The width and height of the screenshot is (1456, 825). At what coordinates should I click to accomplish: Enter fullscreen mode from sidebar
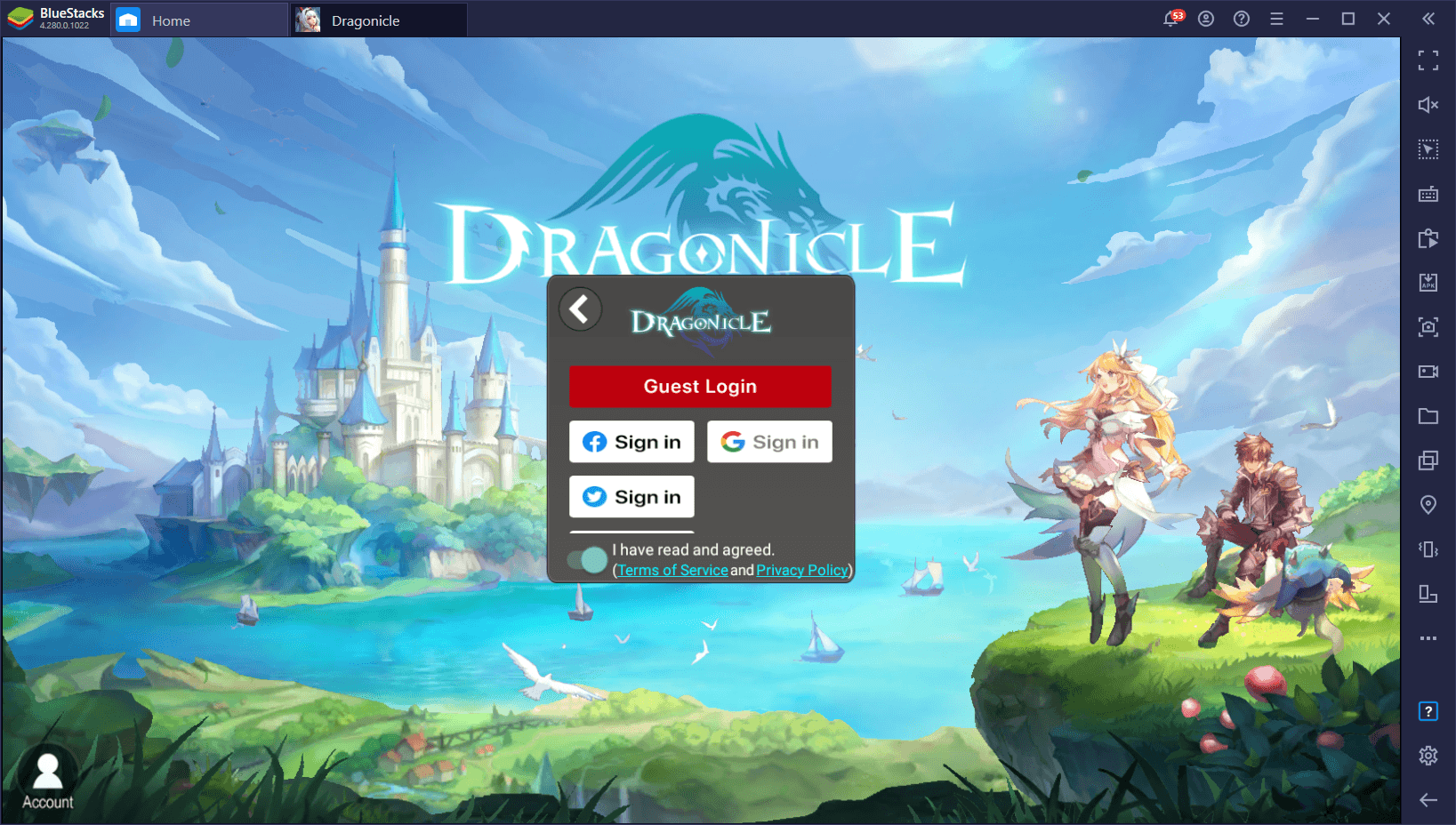tap(1428, 60)
